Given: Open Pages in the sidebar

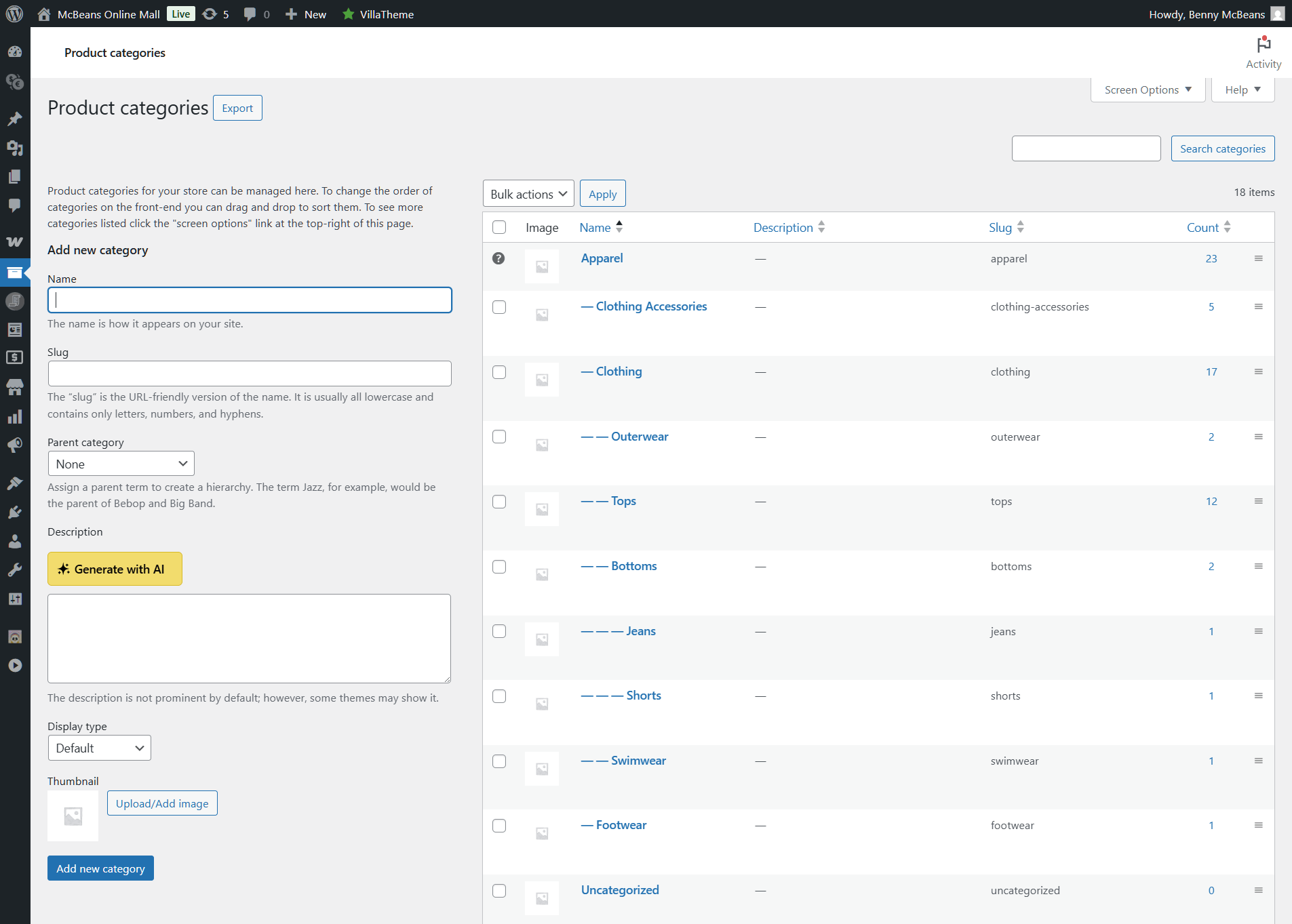Looking at the screenshot, I should tap(15, 176).
